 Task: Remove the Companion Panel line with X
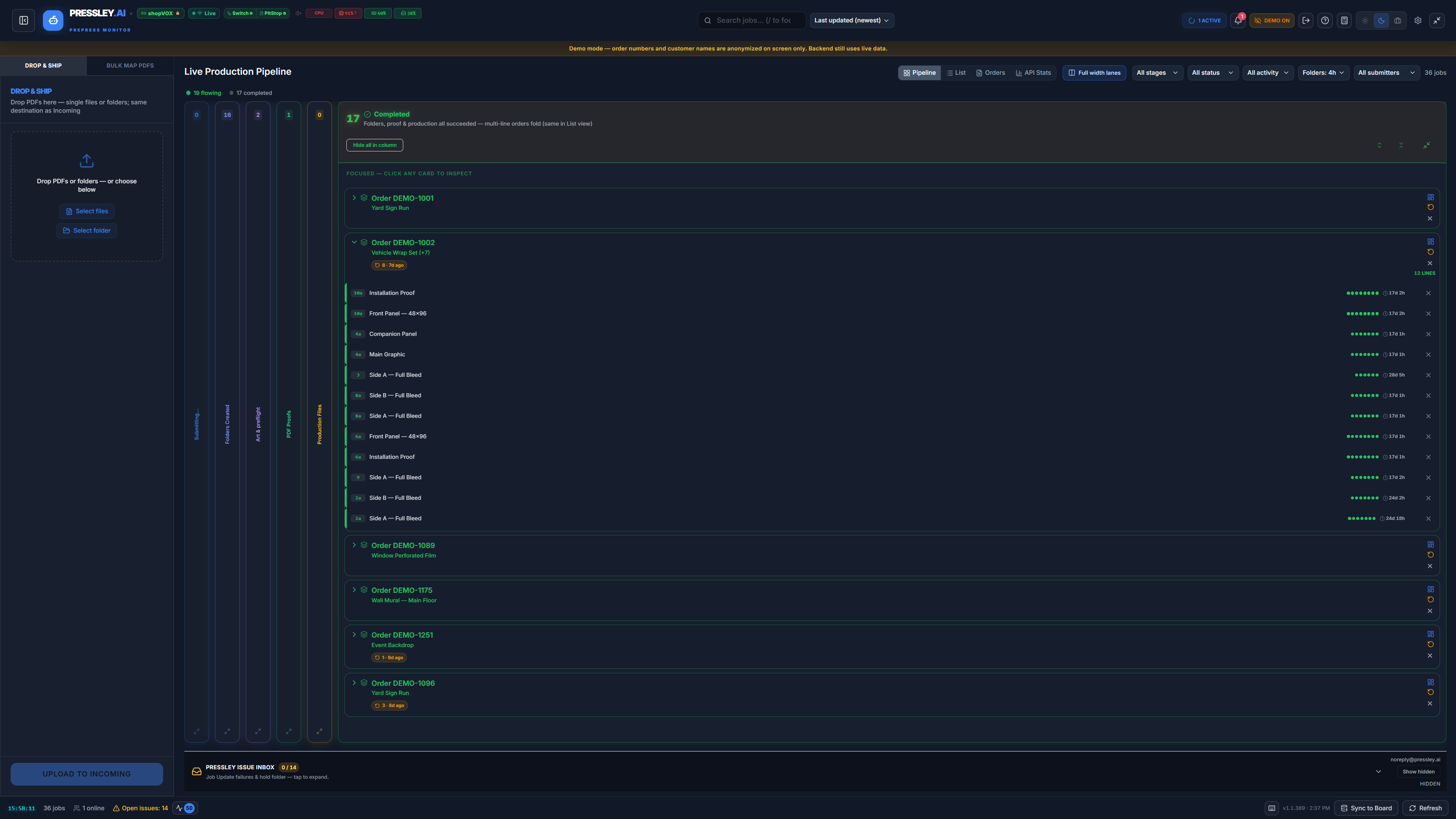coord(1428,334)
